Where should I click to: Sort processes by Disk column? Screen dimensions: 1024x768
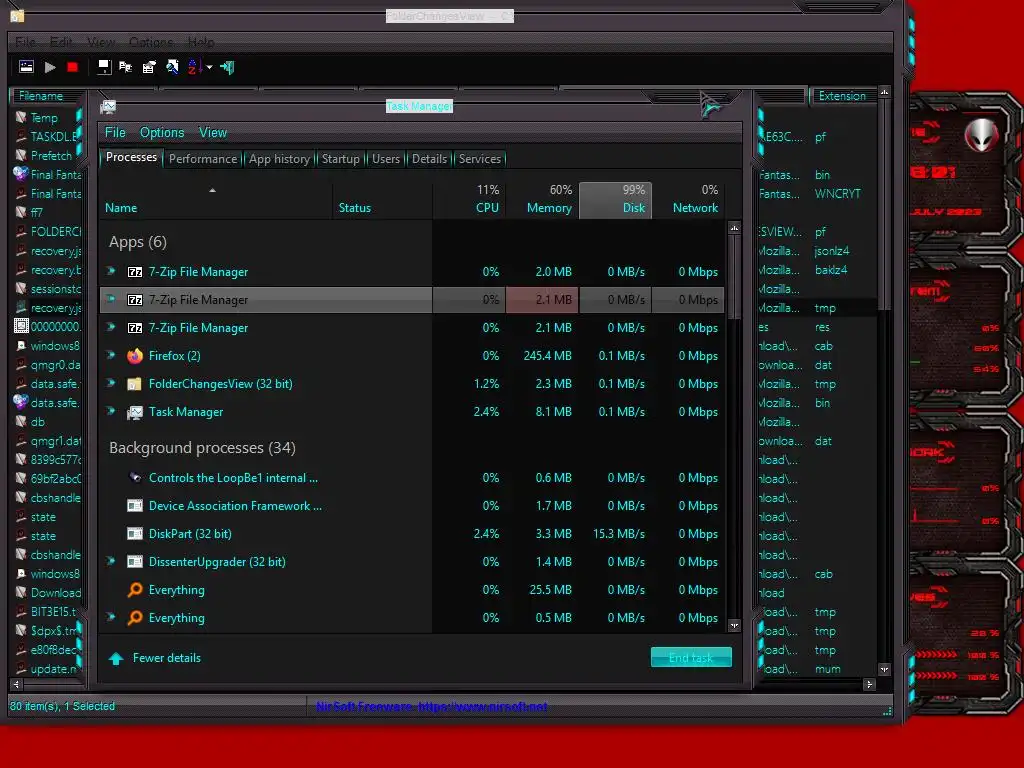click(x=615, y=199)
